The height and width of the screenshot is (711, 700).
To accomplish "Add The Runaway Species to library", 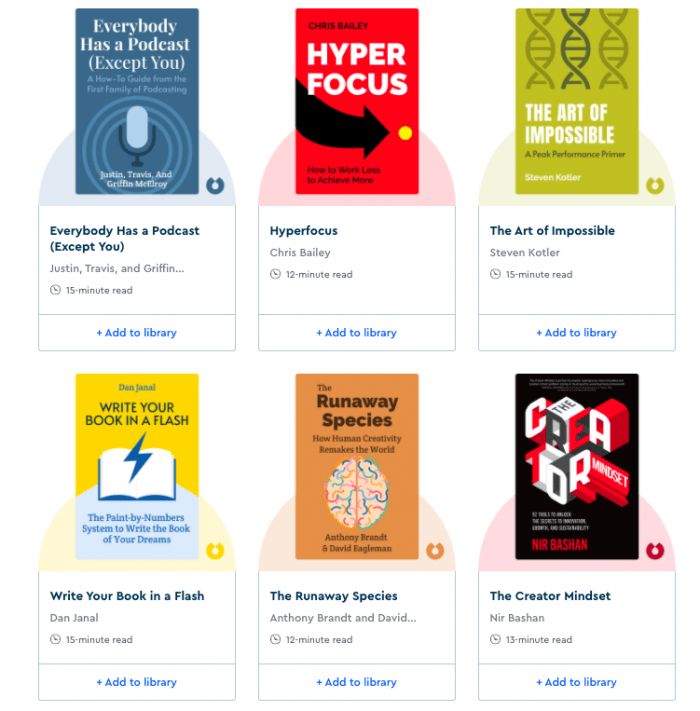I will click(356, 682).
